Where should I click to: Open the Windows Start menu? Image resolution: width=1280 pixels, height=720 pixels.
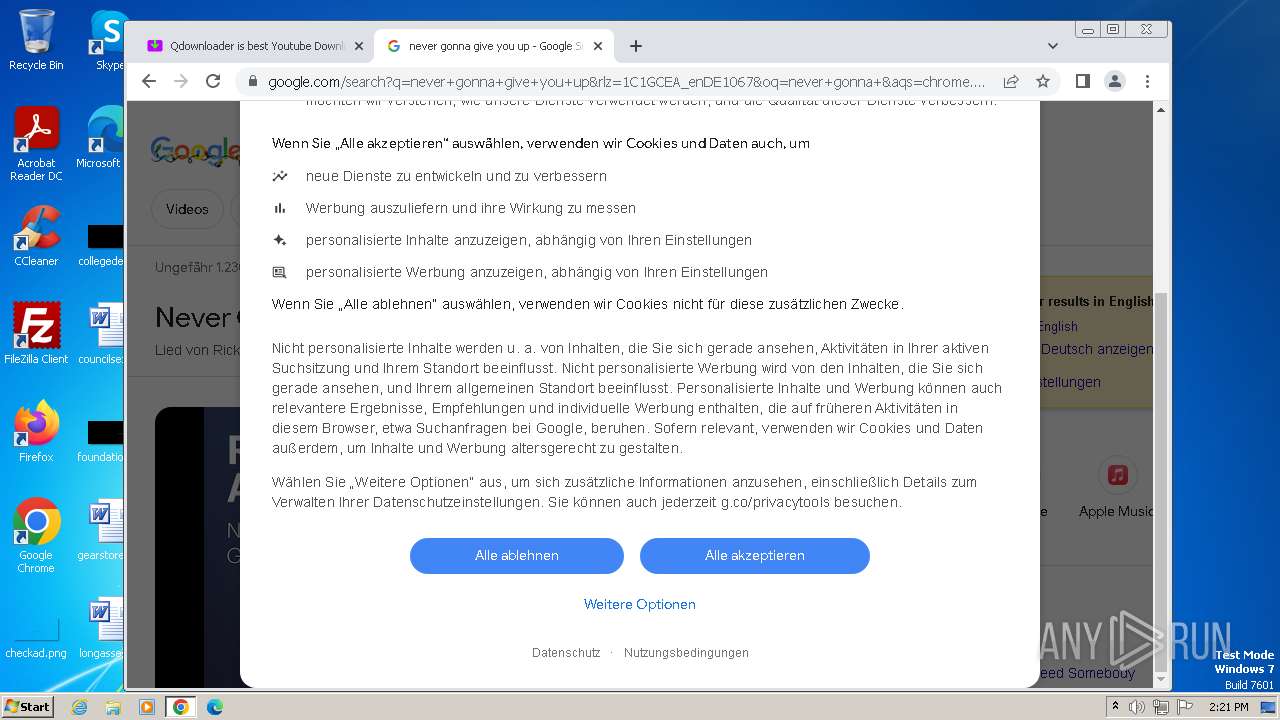(27, 706)
